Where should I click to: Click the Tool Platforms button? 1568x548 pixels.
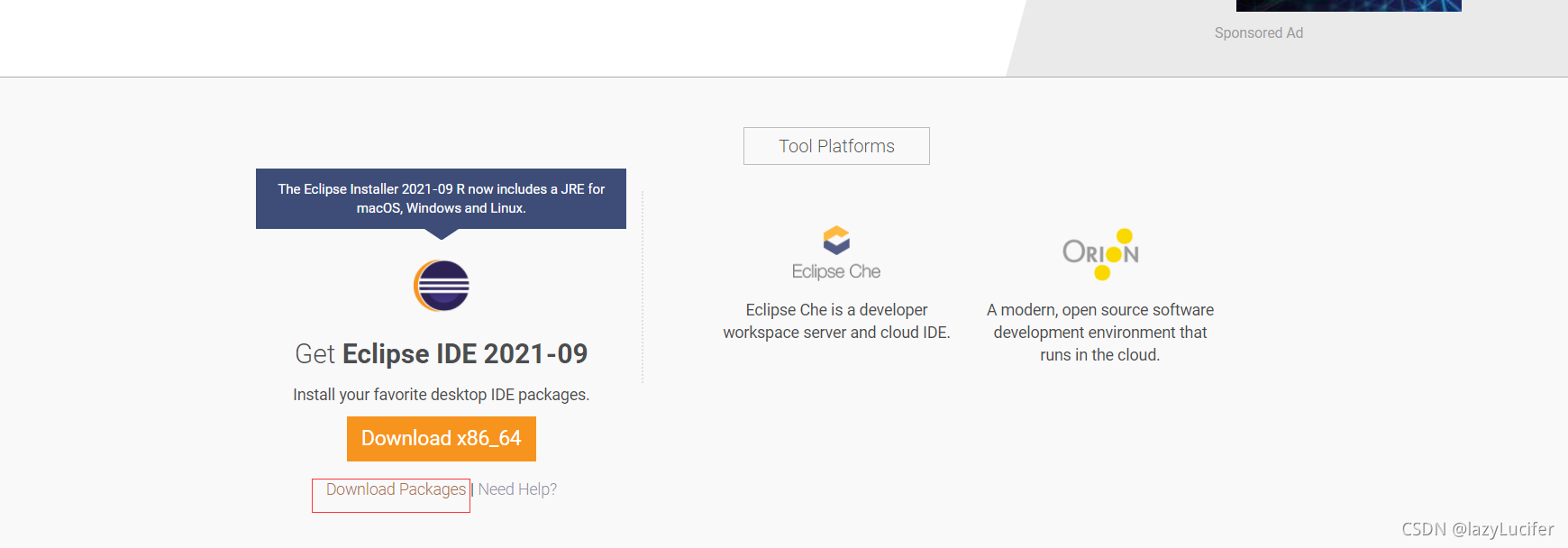point(836,146)
